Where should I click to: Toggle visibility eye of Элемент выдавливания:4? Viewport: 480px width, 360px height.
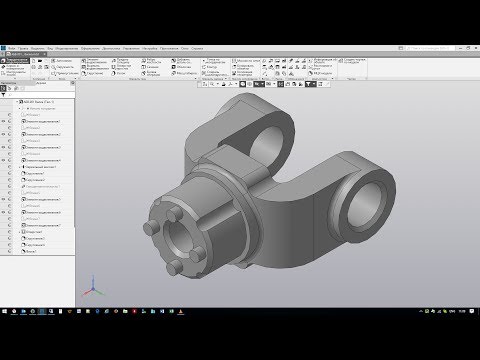click(3, 160)
